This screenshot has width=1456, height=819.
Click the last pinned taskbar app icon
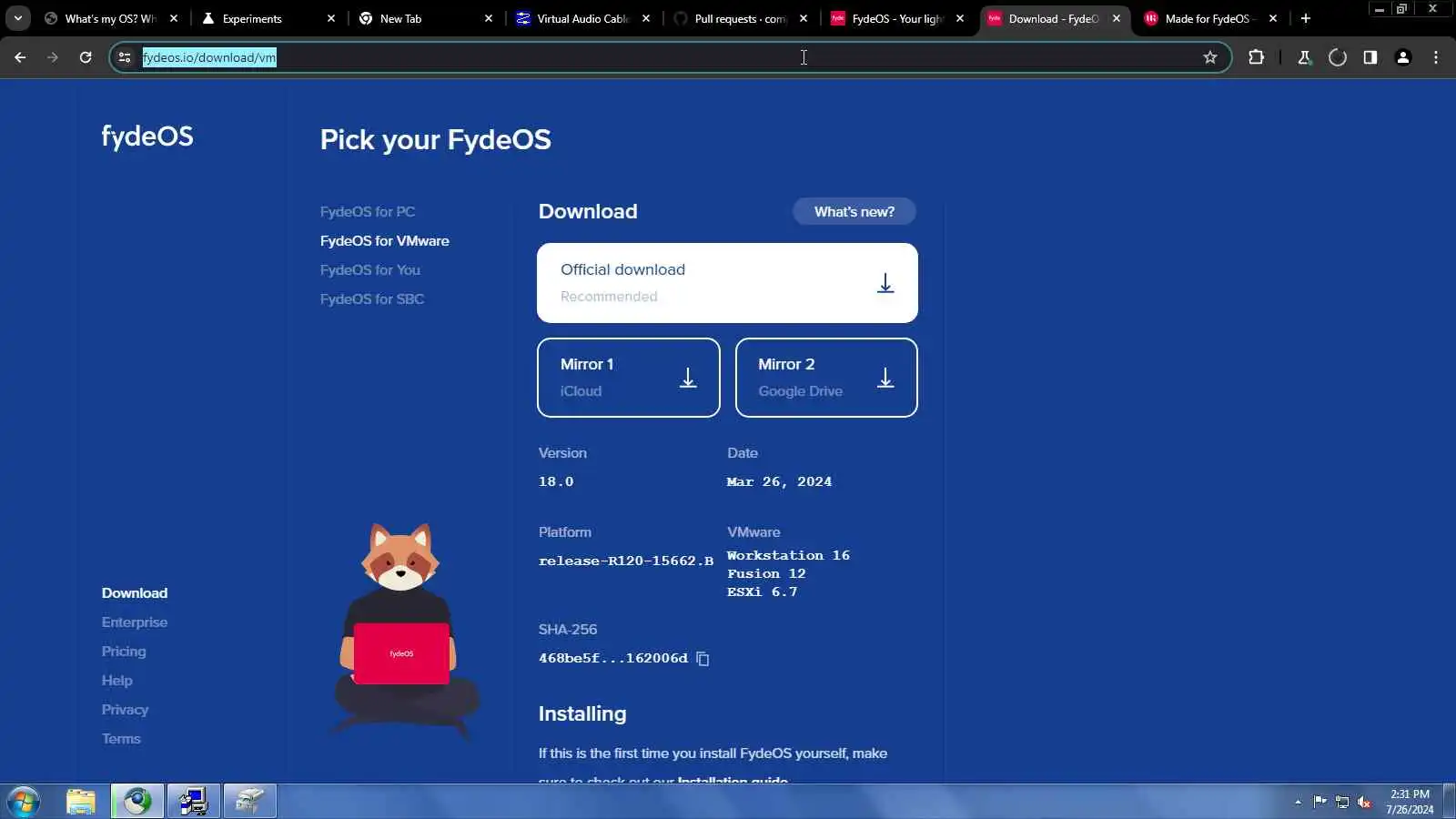click(x=249, y=802)
